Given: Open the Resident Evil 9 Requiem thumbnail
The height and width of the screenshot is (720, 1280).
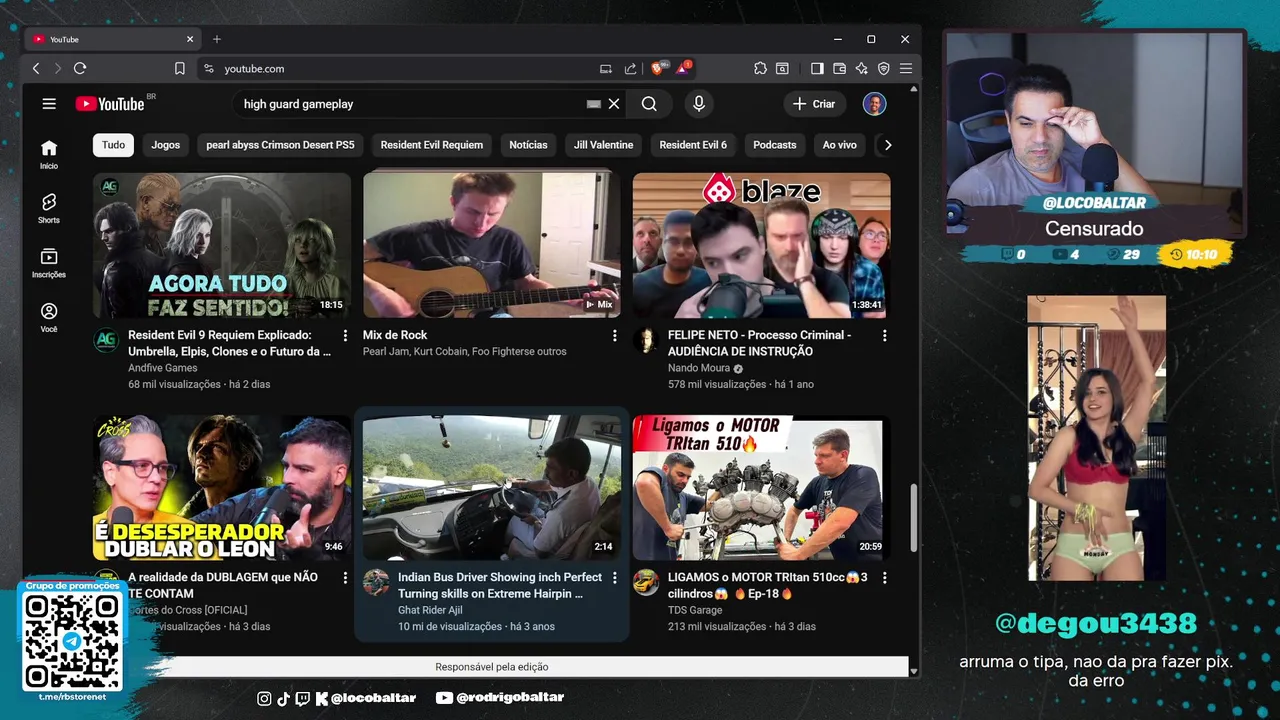Looking at the screenshot, I should point(222,245).
